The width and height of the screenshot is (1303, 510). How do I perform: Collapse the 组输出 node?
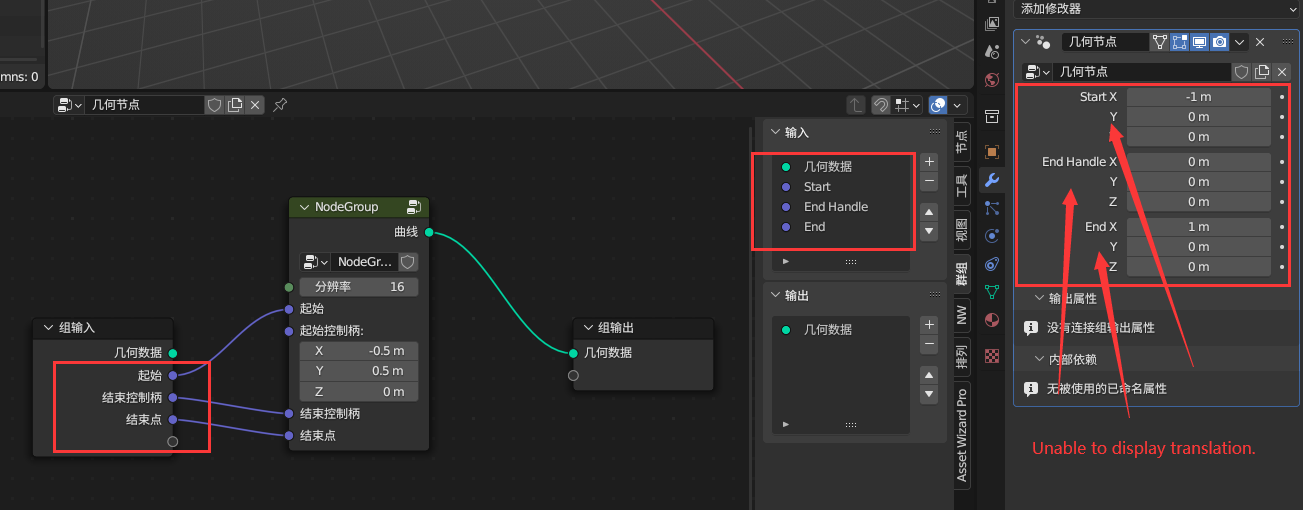[587, 328]
